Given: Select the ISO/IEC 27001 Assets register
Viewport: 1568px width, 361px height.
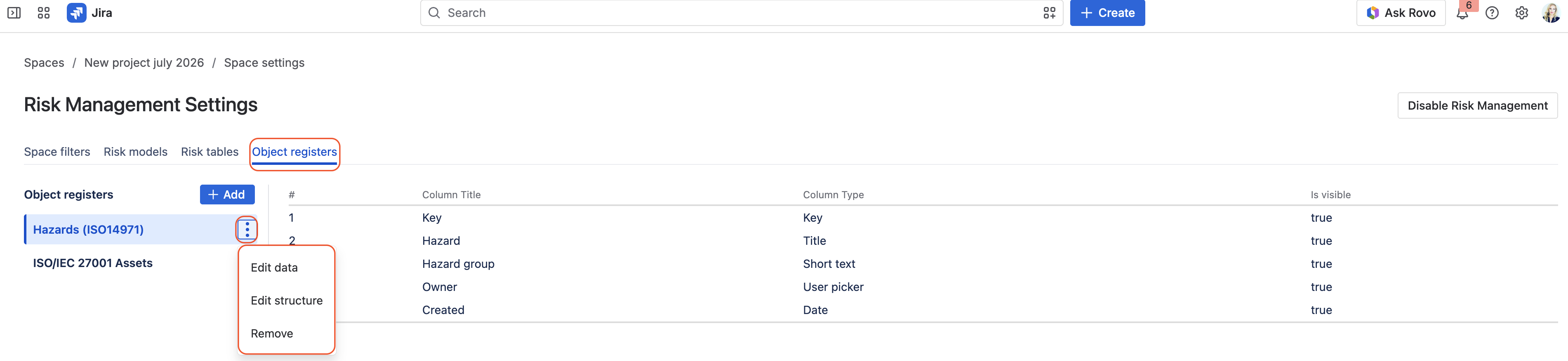Looking at the screenshot, I should [92, 263].
